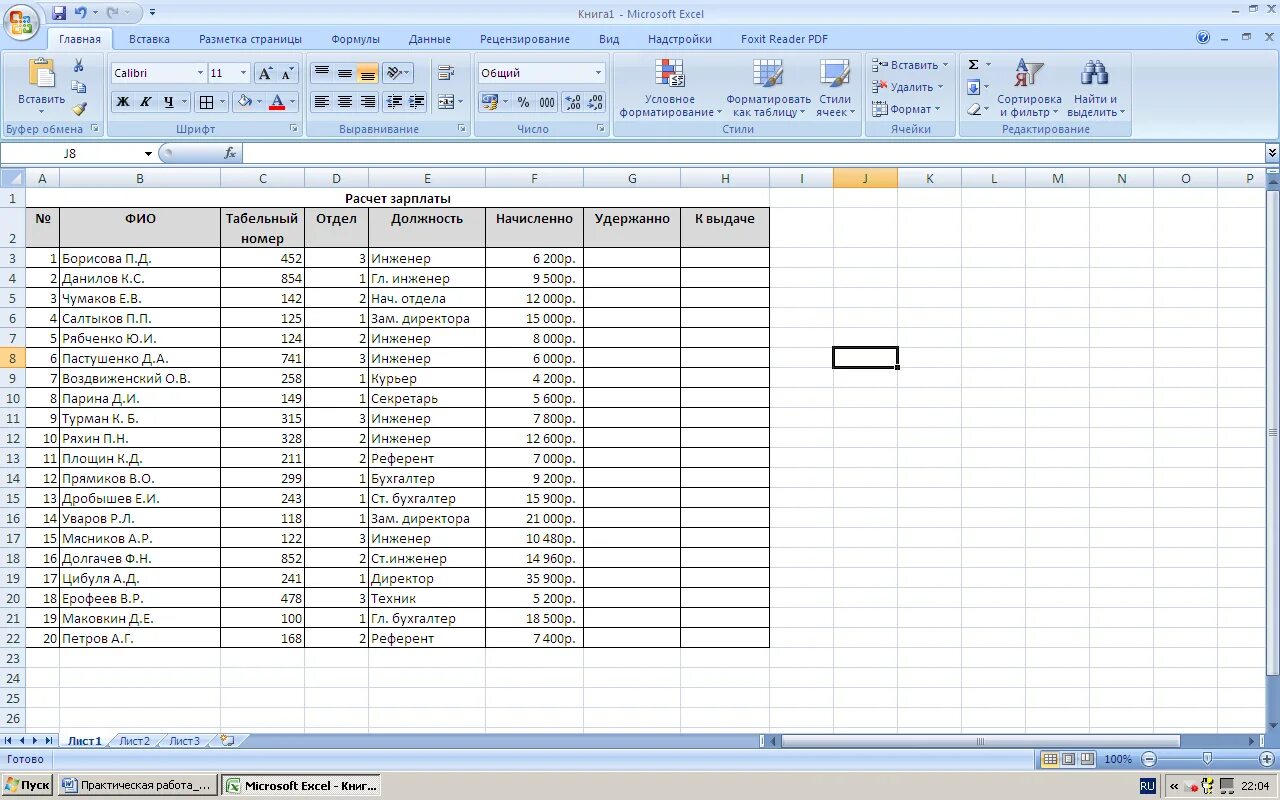Image resolution: width=1280 pixels, height=800 pixels.
Task: Open the Name Box dropdown arrow
Action: click(148, 154)
